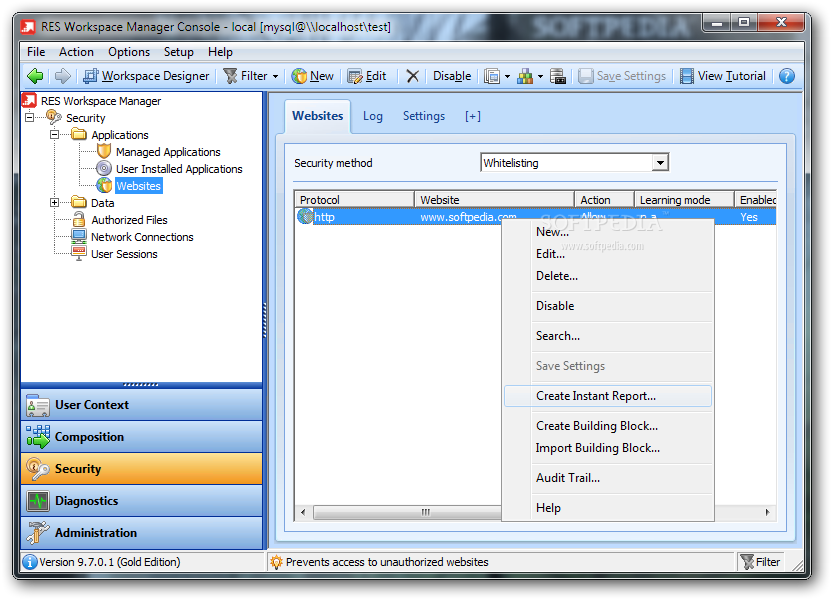Click the building blocks icon in toolbar
Image resolution: width=832 pixels, height=600 pixels.
[x=525, y=76]
